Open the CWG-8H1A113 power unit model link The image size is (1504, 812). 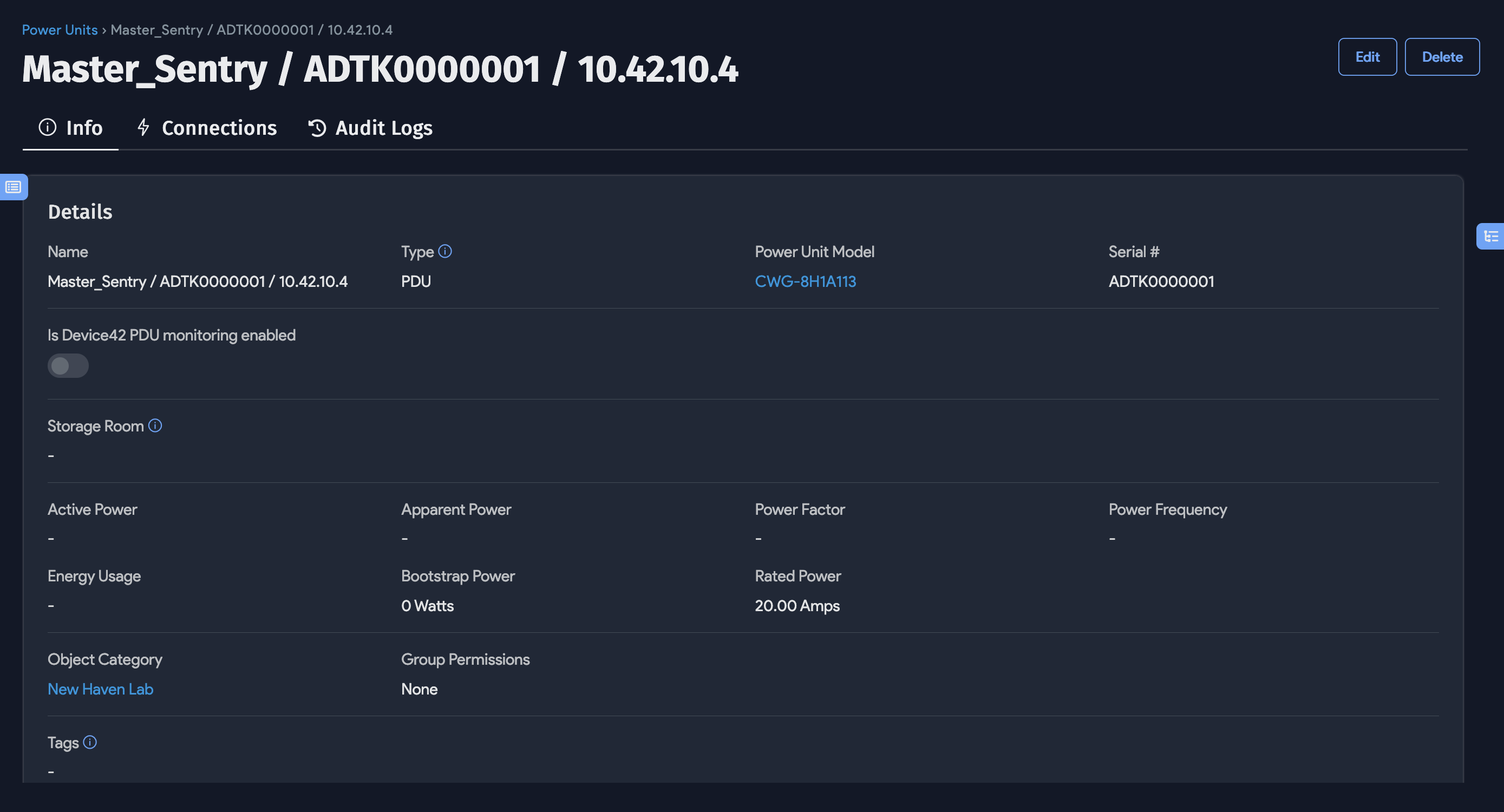tap(805, 281)
